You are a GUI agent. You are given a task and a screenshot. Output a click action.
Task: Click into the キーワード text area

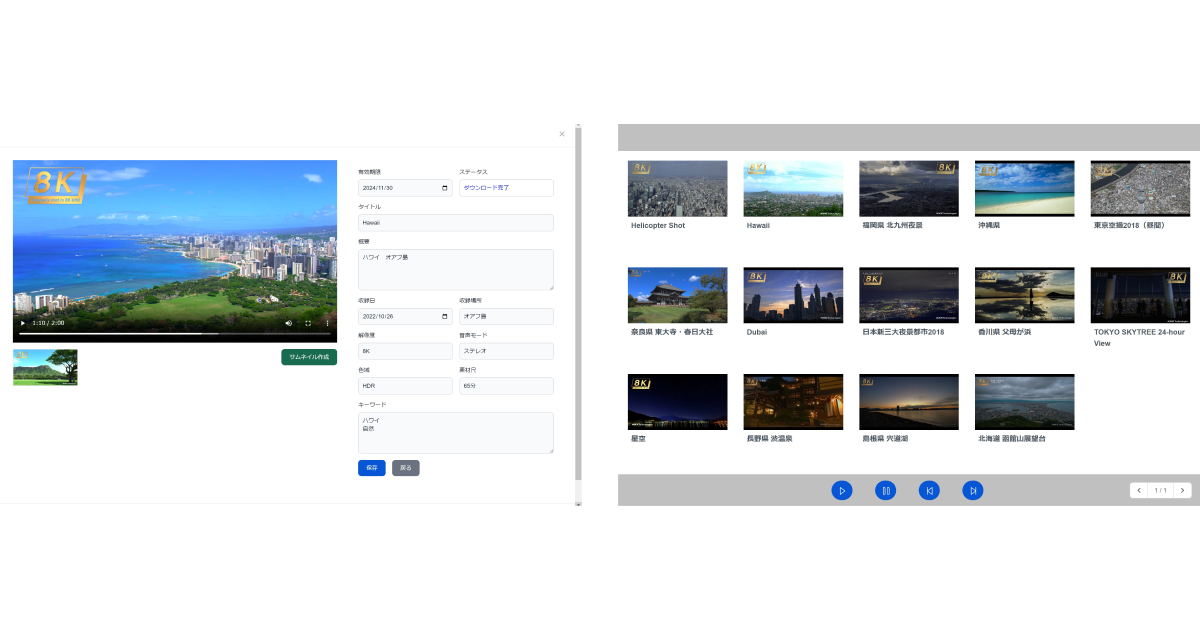point(456,433)
